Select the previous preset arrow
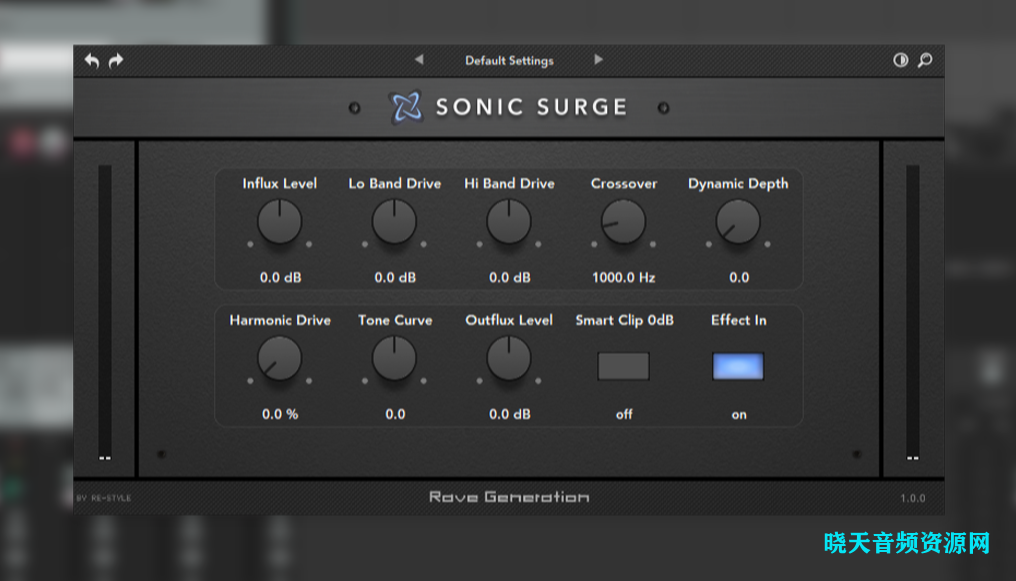1016x581 pixels. point(419,60)
